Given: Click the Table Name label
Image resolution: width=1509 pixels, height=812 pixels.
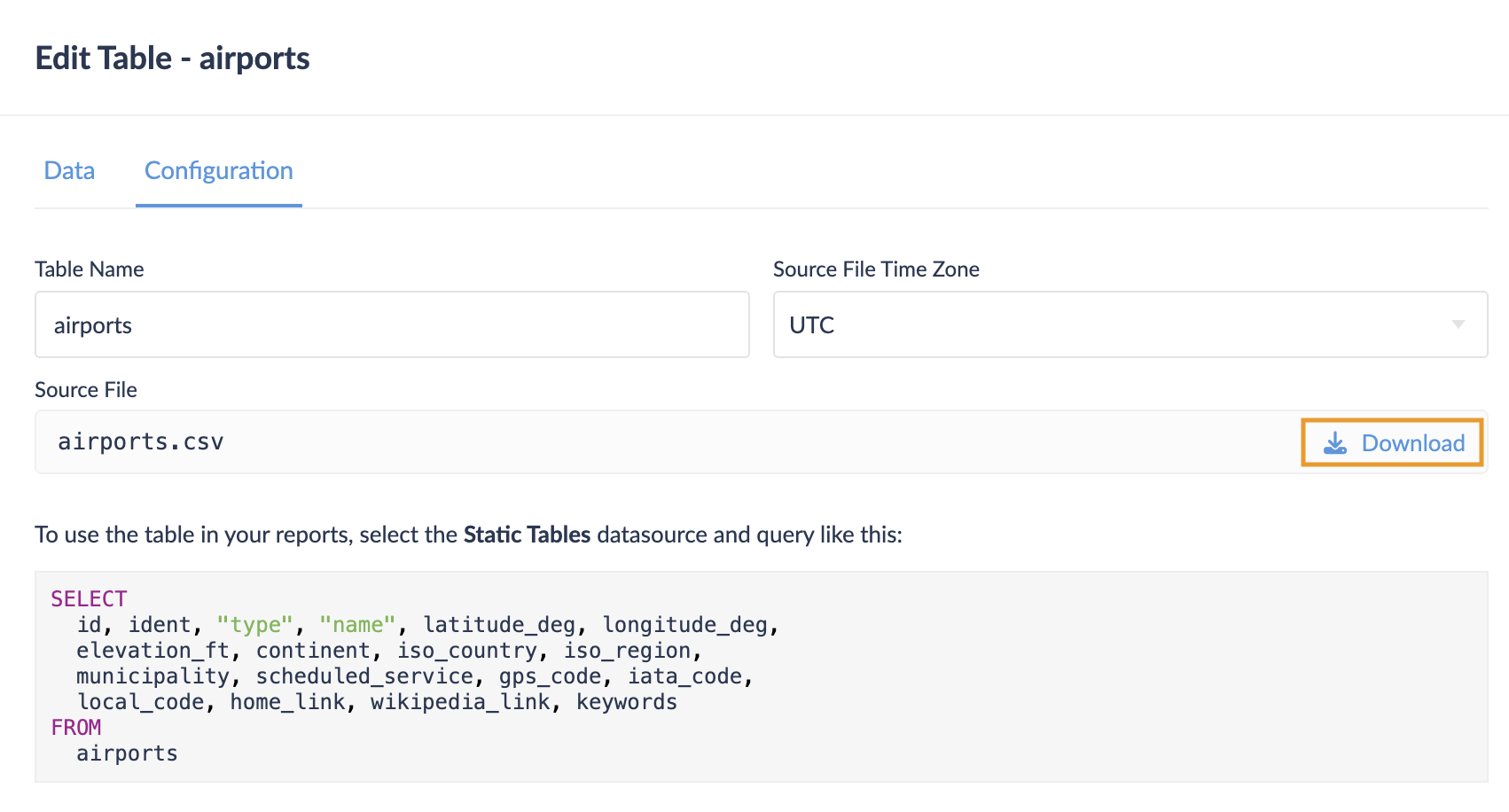Looking at the screenshot, I should pyautogui.click(x=89, y=269).
